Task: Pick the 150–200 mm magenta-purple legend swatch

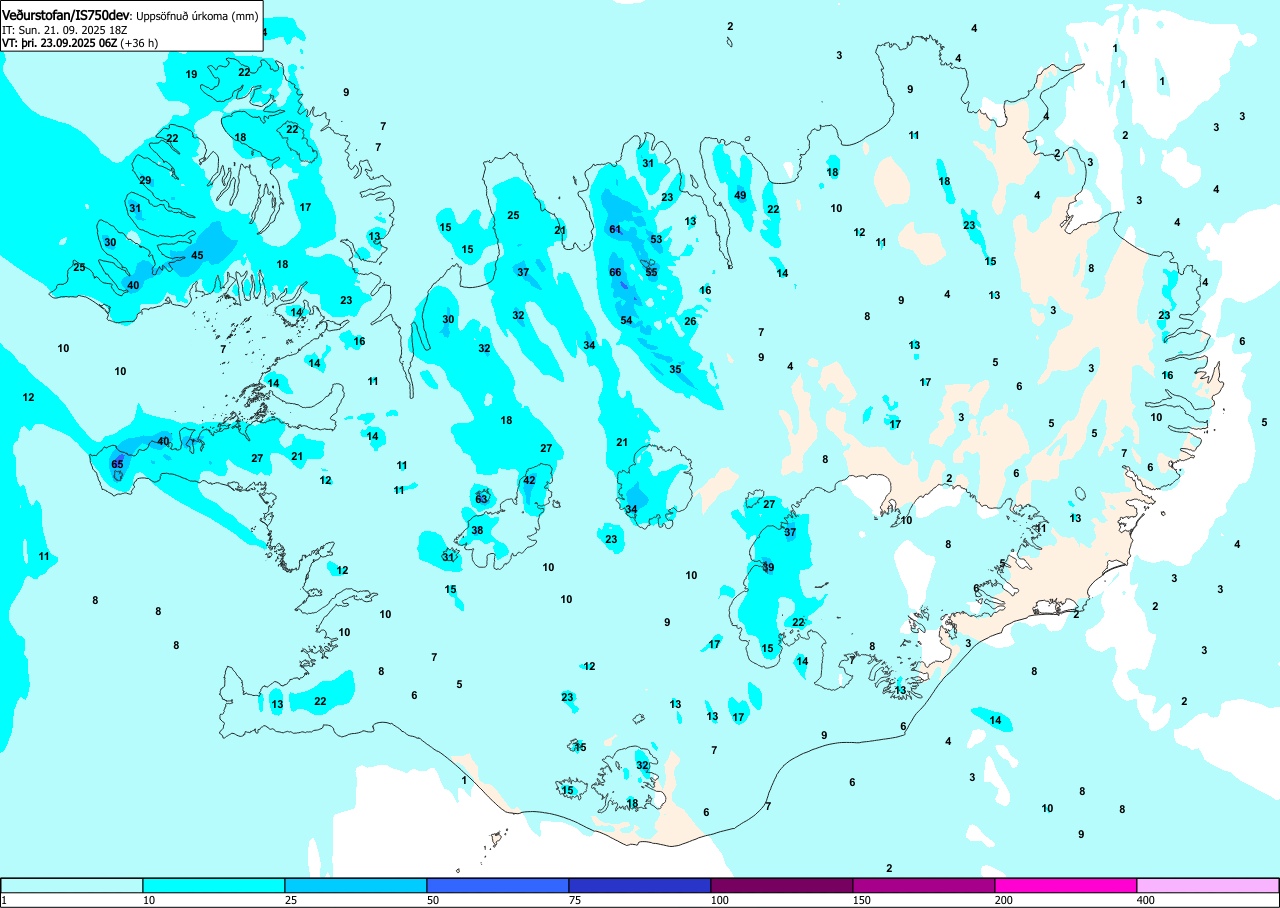Action: tap(924, 886)
